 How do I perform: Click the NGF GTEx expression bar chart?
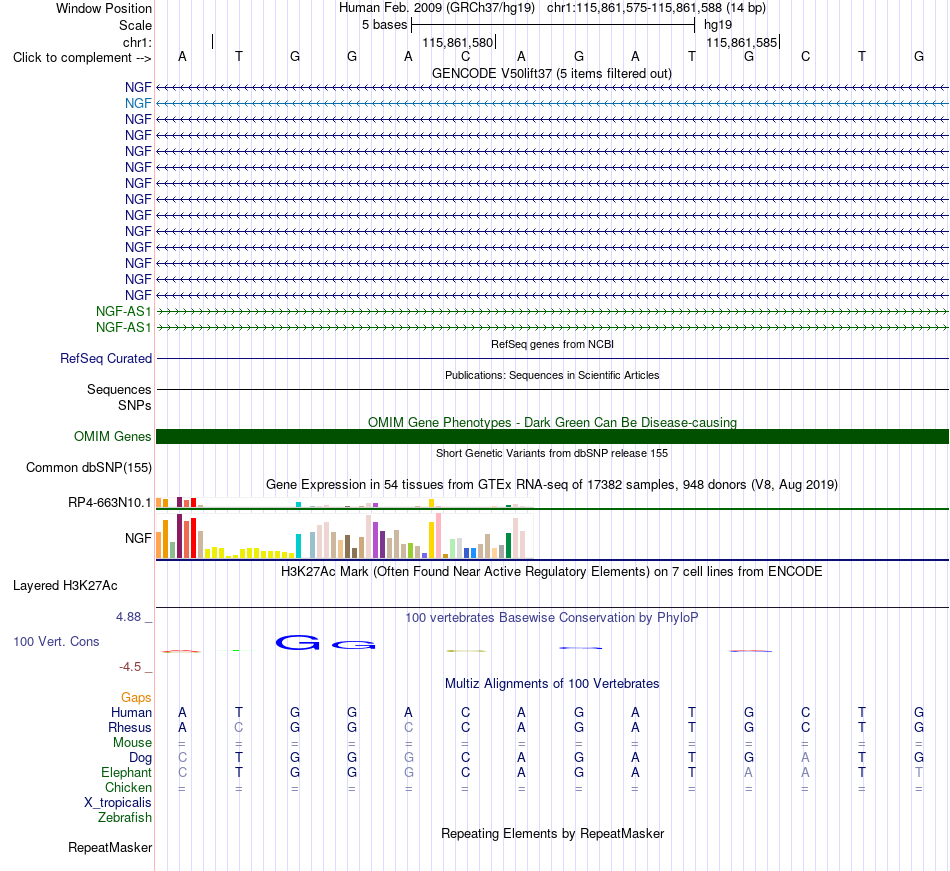point(344,535)
